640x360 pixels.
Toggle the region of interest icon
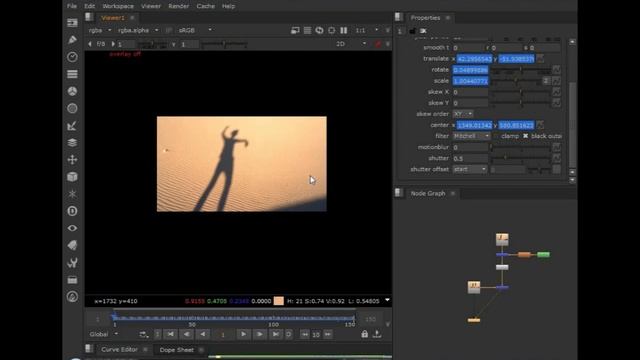331,30
